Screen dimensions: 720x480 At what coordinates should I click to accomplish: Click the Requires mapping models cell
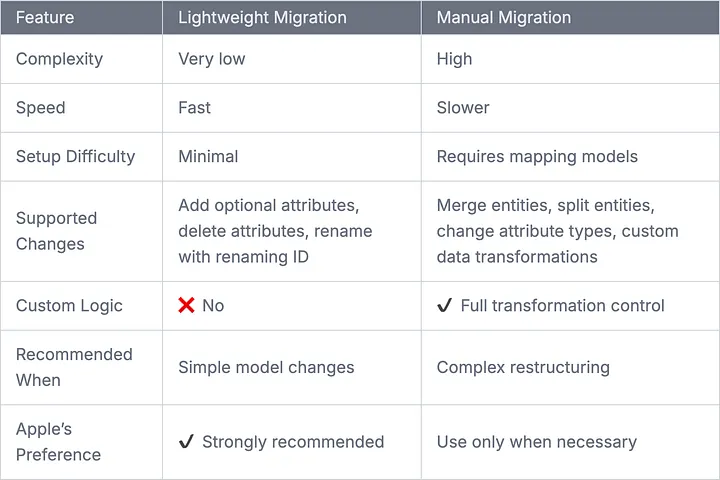pyautogui.click(x=537, y=156)
